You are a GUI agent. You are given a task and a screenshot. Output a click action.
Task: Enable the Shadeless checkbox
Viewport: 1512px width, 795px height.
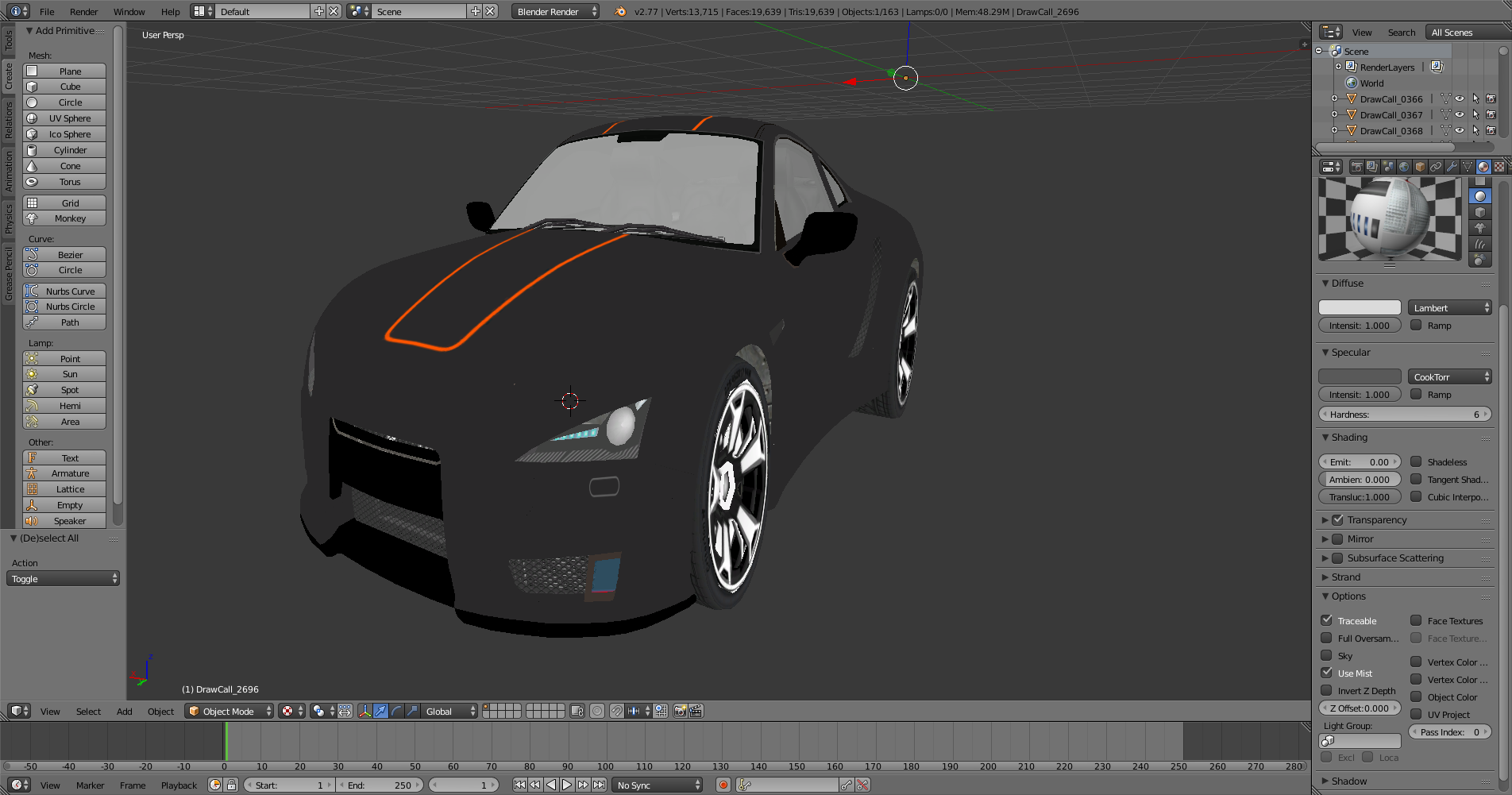click(x=1416, y=461)
